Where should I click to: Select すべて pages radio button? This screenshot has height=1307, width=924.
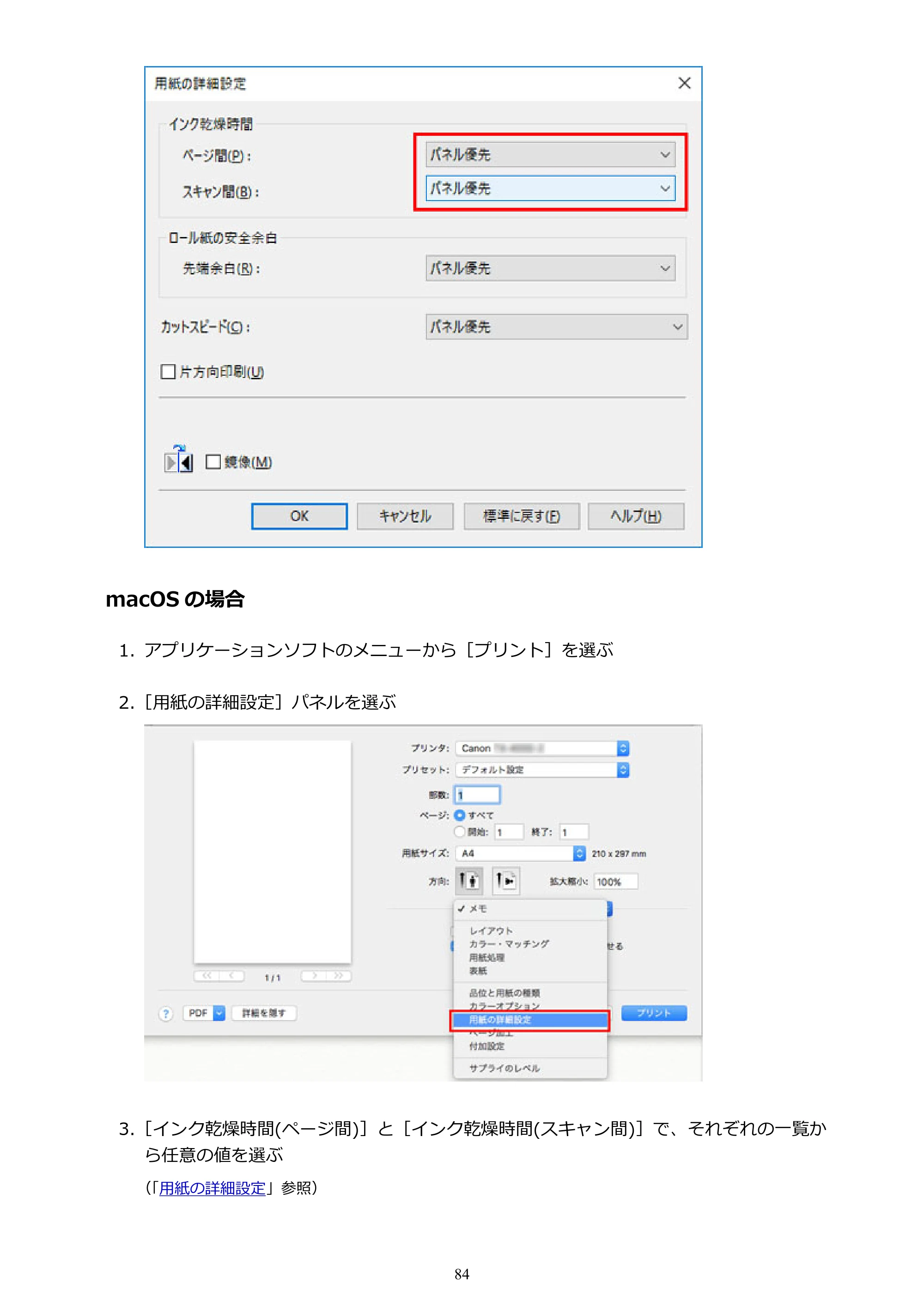(460, 815)
